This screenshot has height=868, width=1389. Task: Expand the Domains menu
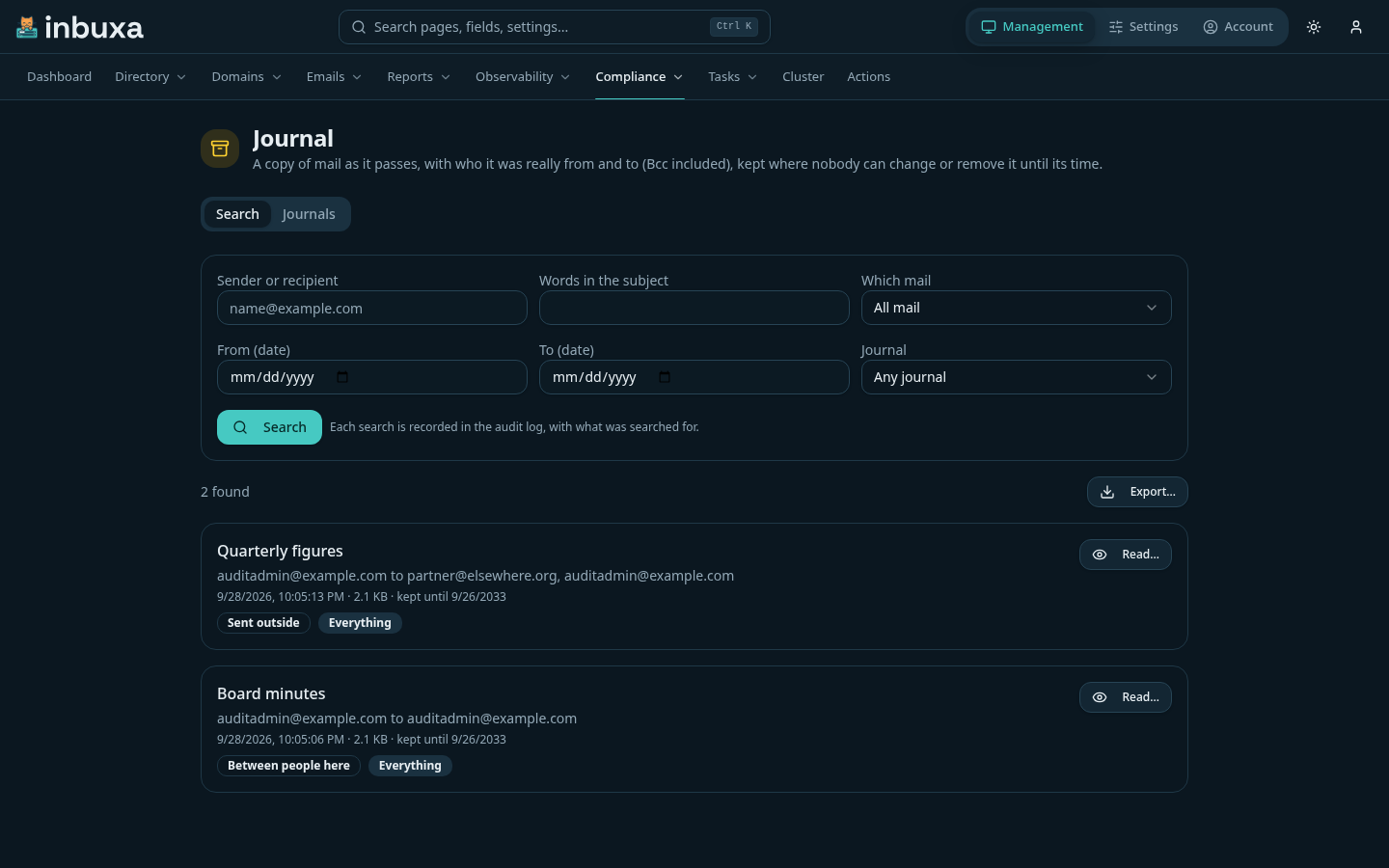coord(247,77)
